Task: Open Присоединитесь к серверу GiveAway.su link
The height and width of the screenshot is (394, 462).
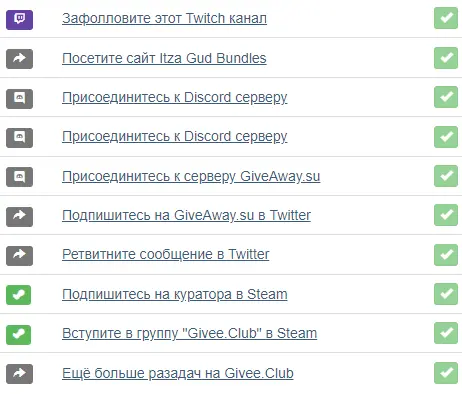Action: tap(191, 176)
